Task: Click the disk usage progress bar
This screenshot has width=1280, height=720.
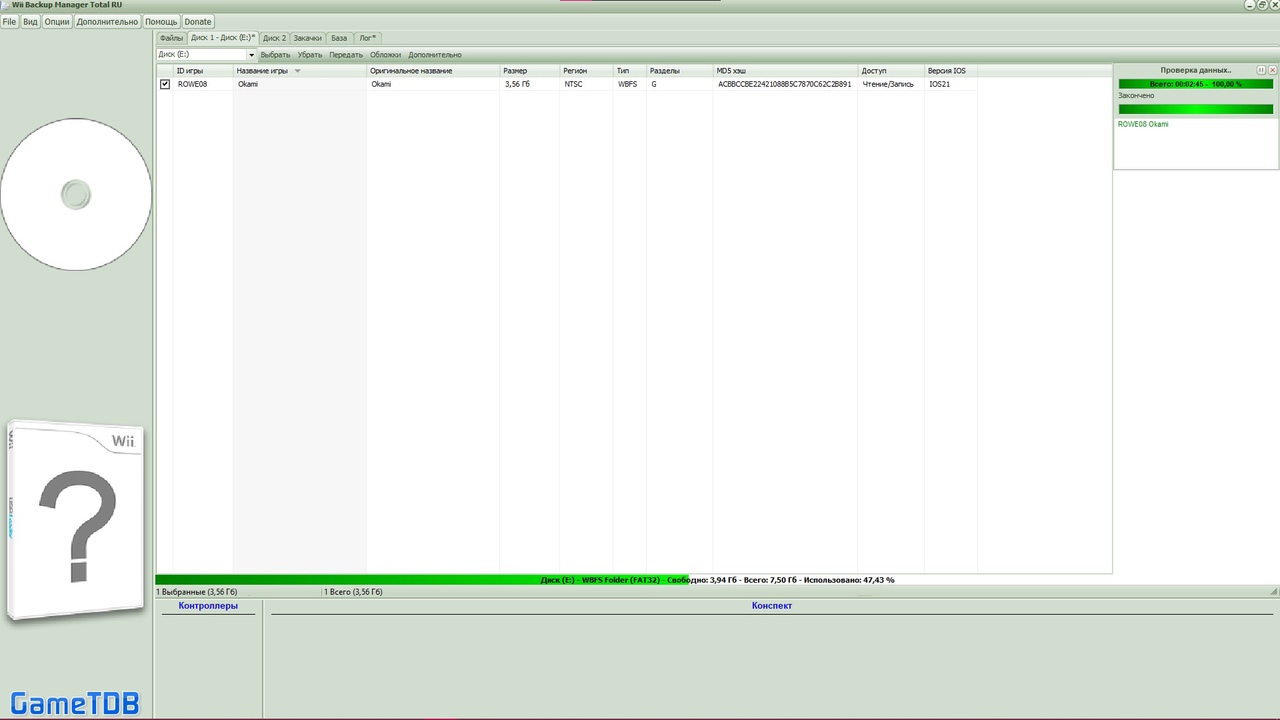Action: click(x=634, y=580)
